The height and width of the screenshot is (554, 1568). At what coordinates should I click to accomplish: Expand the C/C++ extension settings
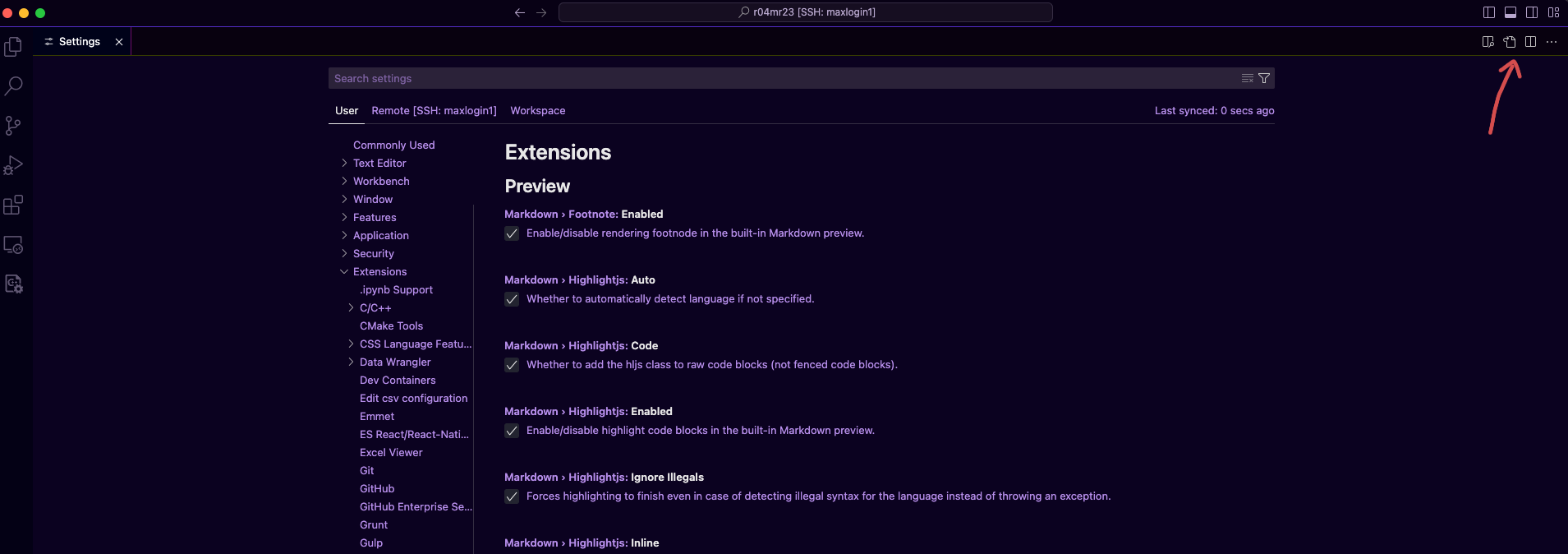pyautogui.click(x=352, y=307)
